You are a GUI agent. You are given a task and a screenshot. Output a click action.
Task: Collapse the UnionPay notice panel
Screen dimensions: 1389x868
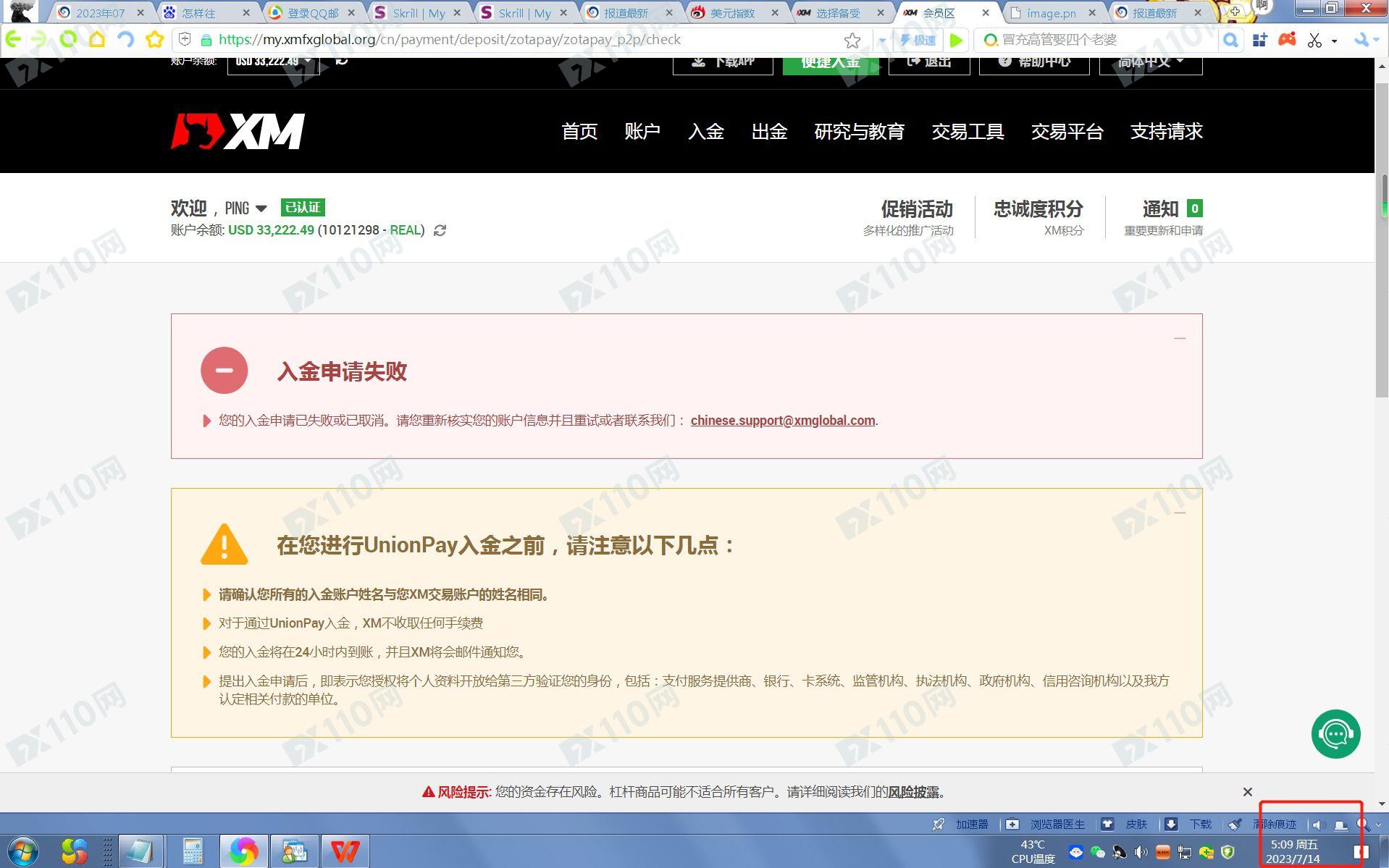pyautogui.click(x=1180, y=513)
